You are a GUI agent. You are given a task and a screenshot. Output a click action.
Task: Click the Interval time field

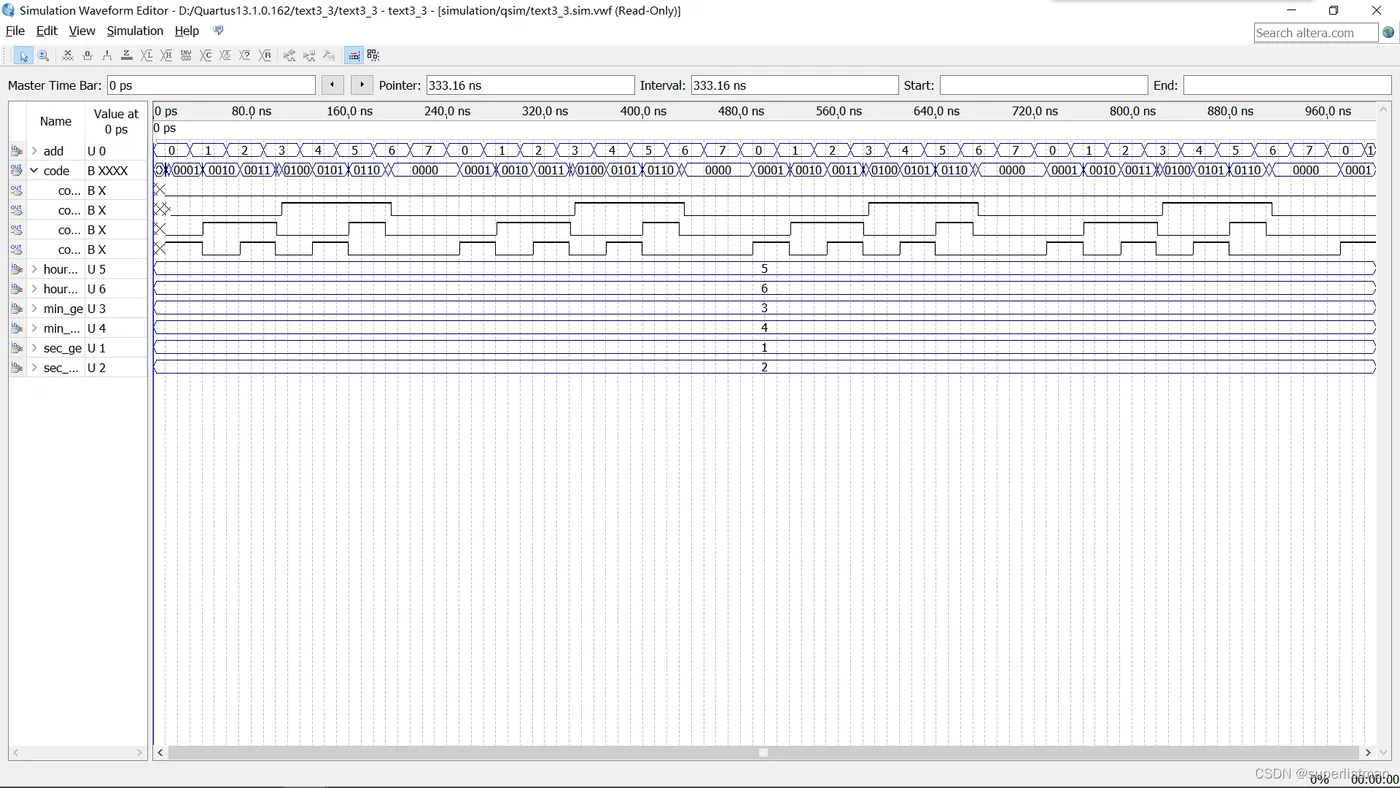(794, 86)
